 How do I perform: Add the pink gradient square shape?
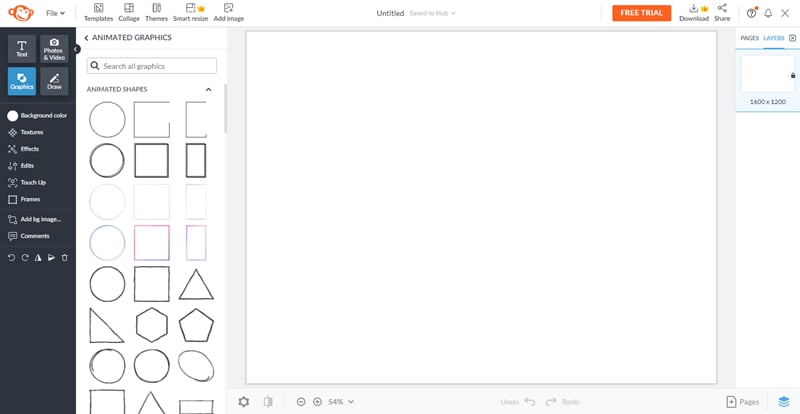click(x=152, y=242)
